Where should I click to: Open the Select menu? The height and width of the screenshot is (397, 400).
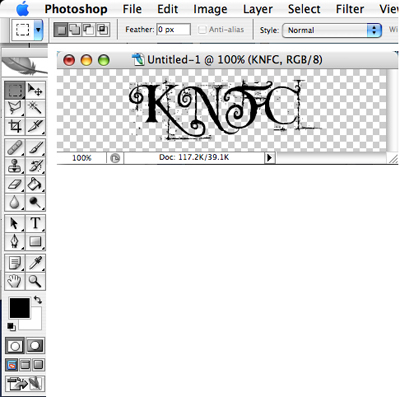(304, 9)
